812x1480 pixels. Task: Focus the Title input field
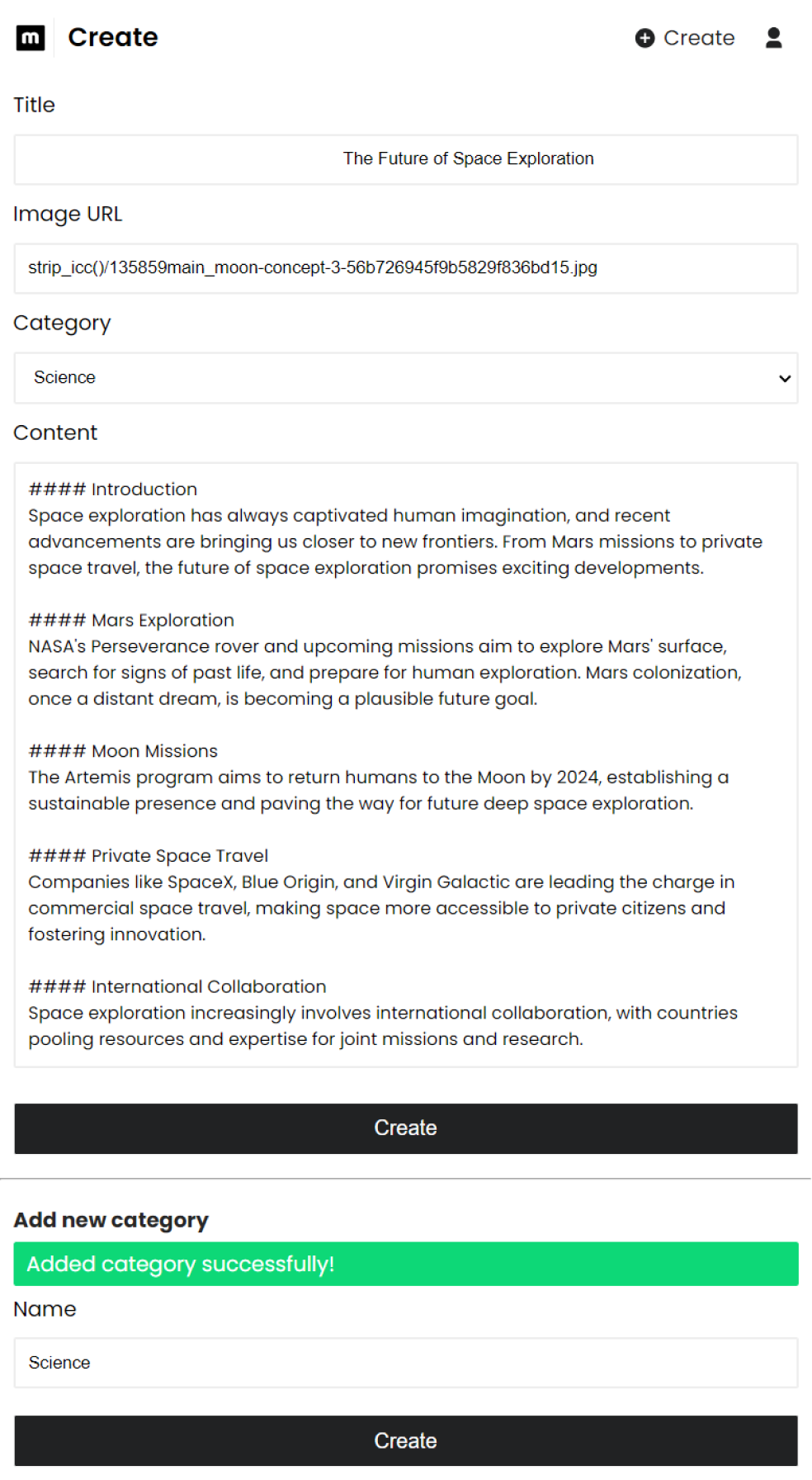405,159
